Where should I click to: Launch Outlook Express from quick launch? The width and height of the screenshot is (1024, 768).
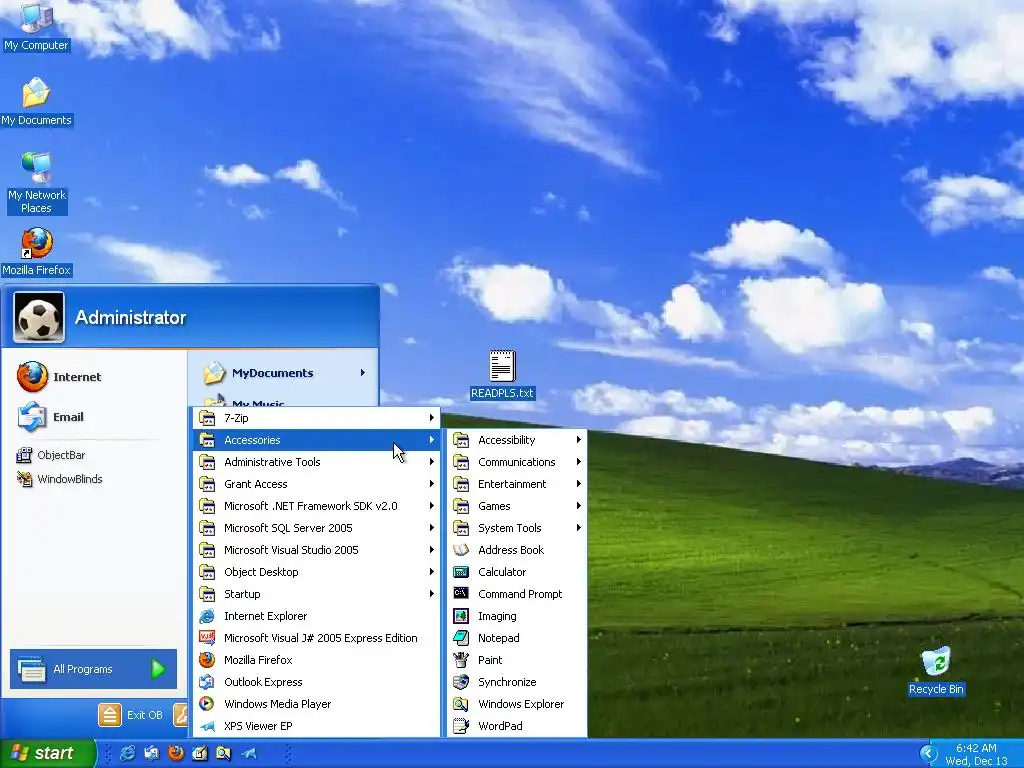(x=152, y=754)
